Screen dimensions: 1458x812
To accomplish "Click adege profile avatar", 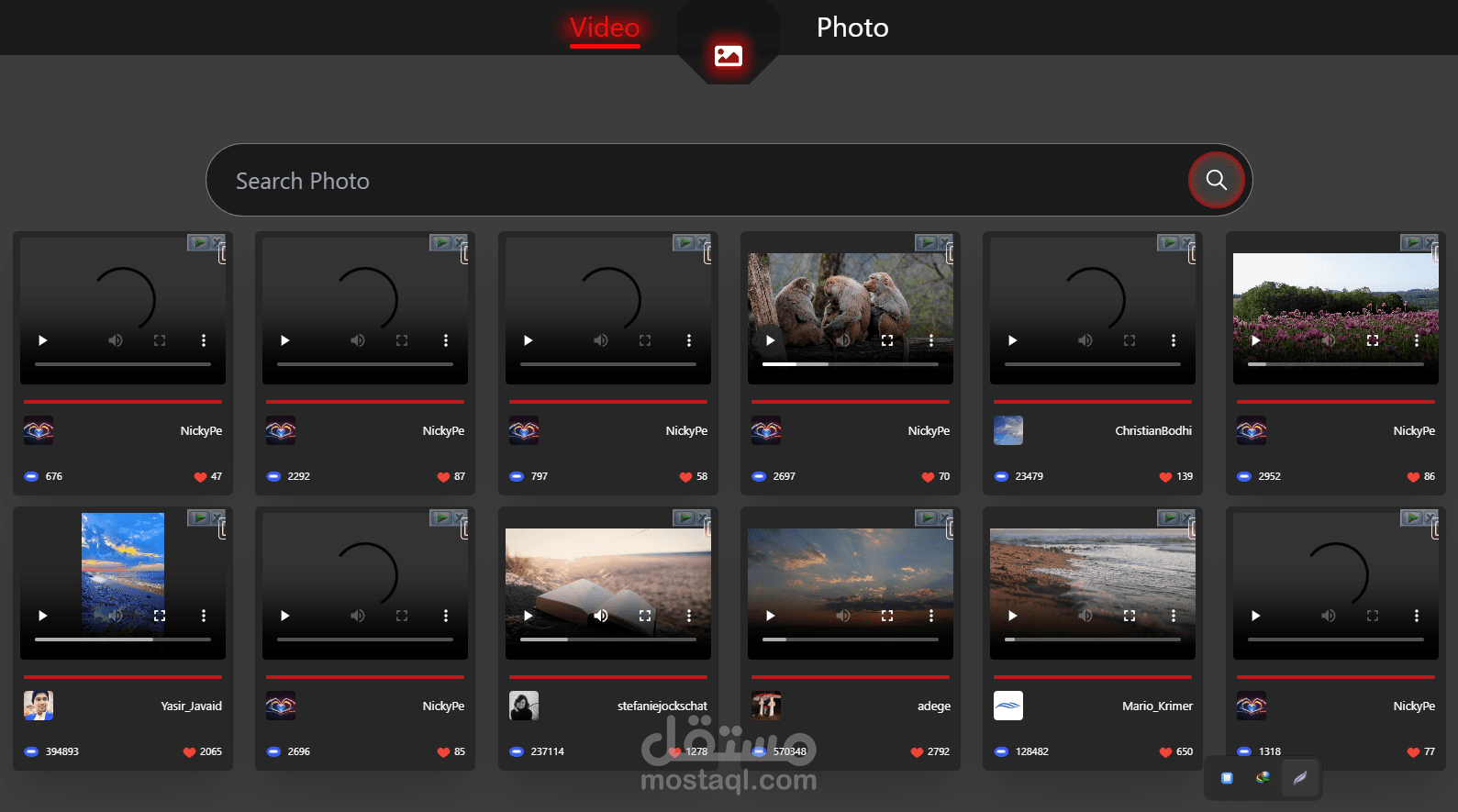I will (x=766, y=706).
